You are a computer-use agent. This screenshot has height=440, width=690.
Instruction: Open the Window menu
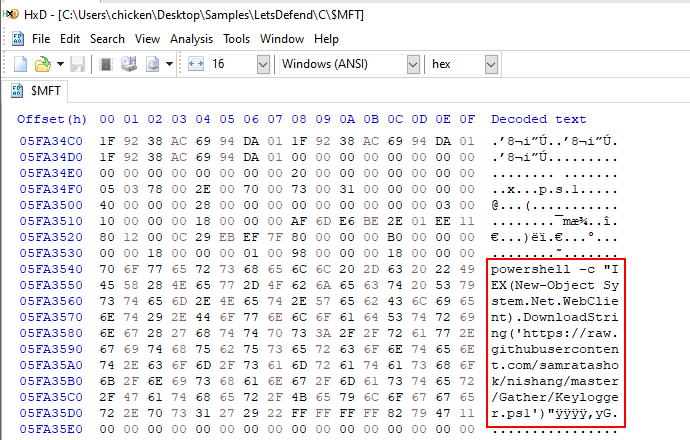click(x=282, y=39)
